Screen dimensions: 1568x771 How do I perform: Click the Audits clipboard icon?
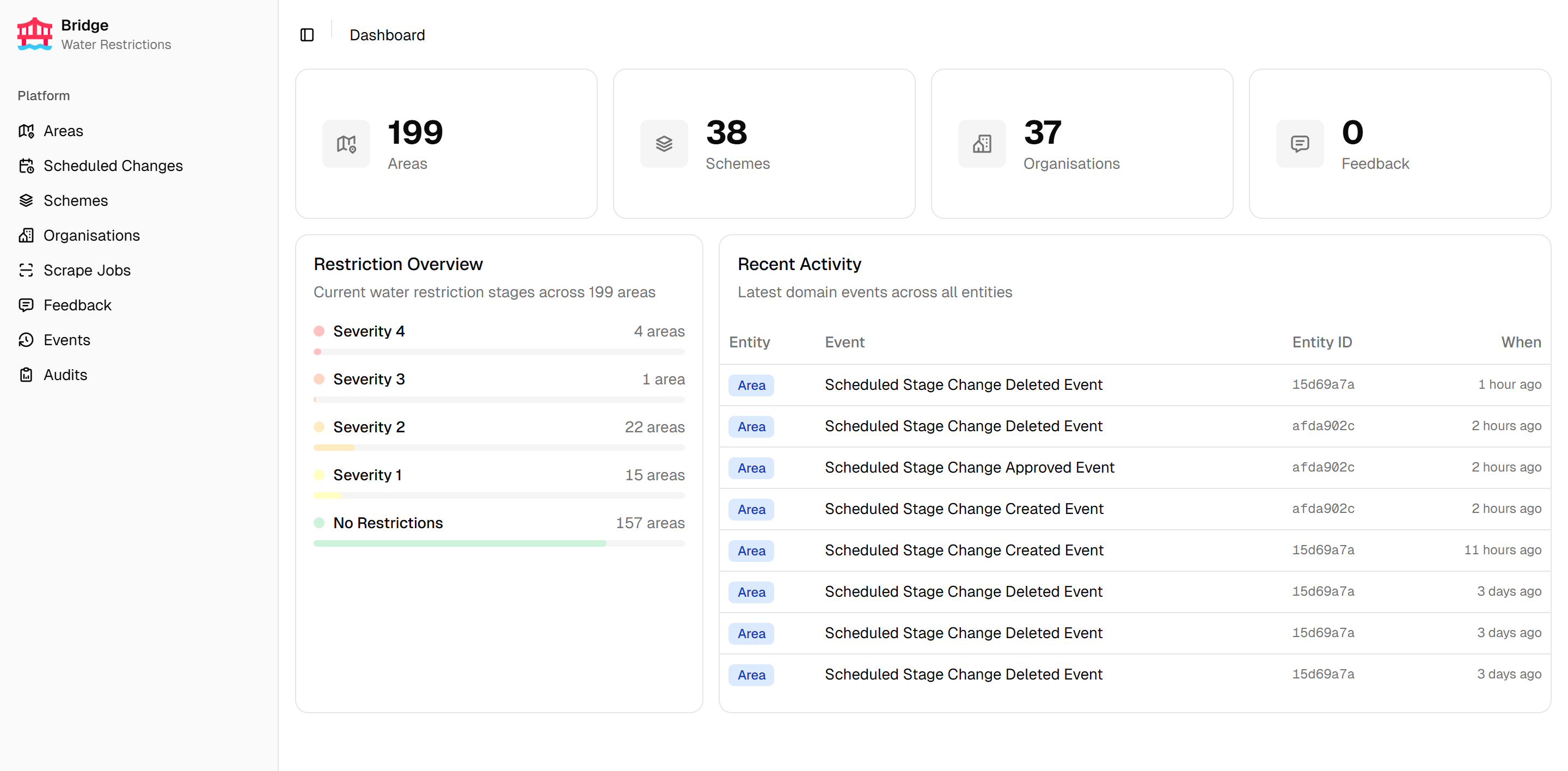point(26,375)
